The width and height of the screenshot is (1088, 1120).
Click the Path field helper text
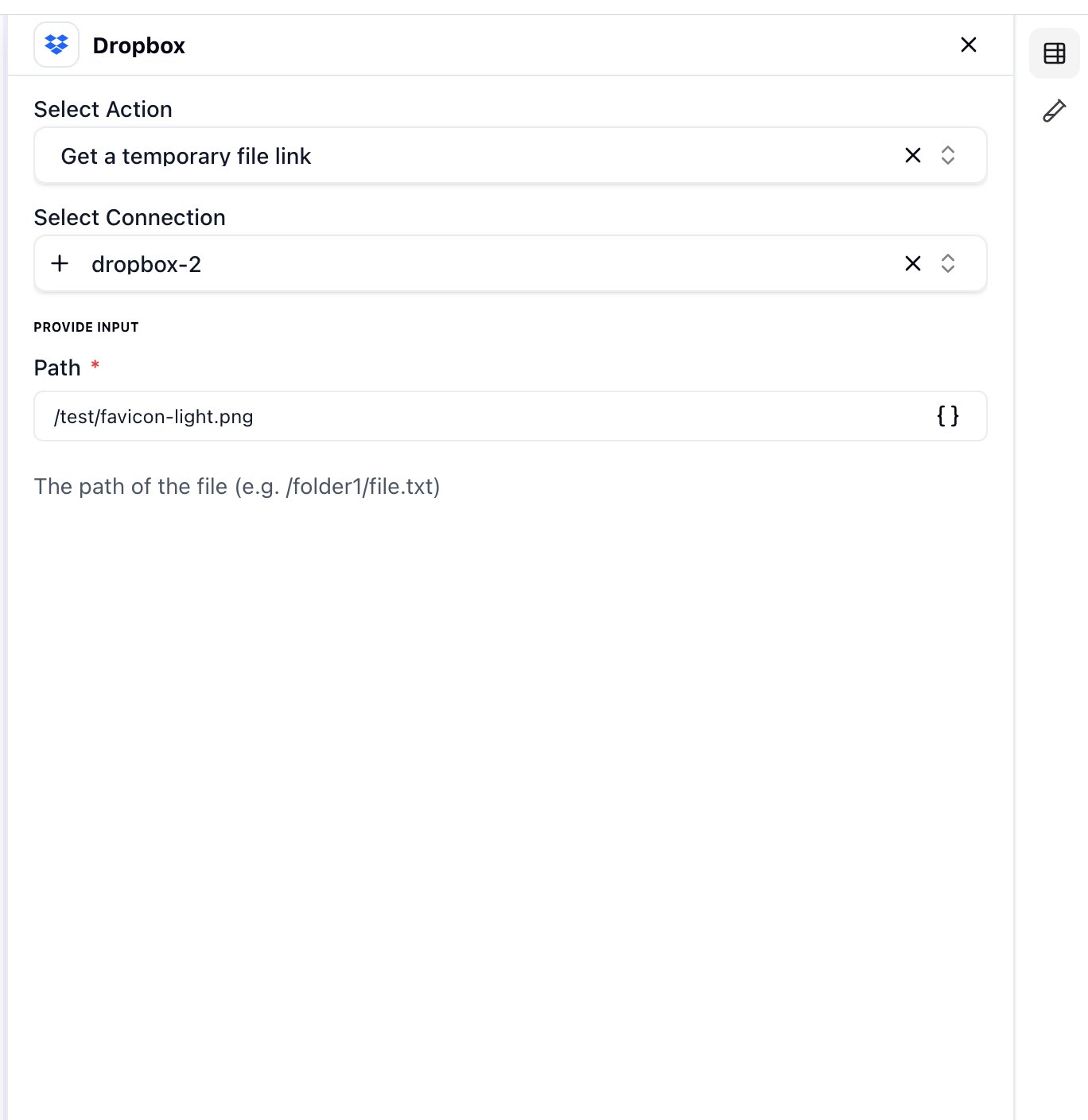tap(237, 486)
